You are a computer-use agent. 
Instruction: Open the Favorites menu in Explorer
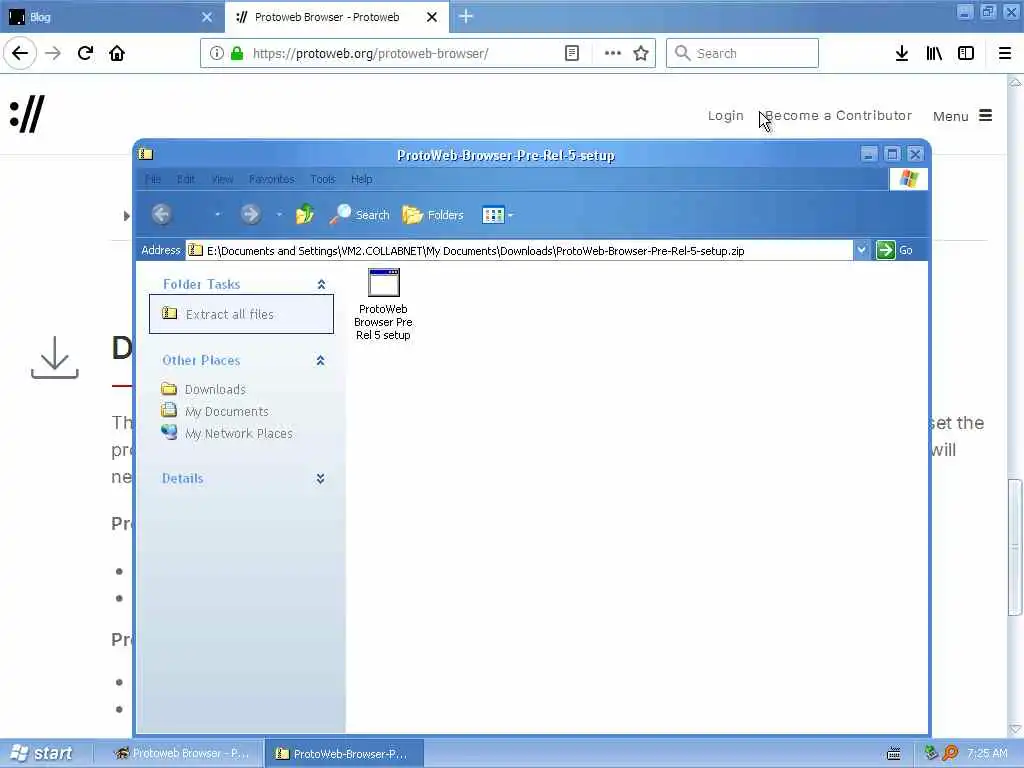pos(272,179)
